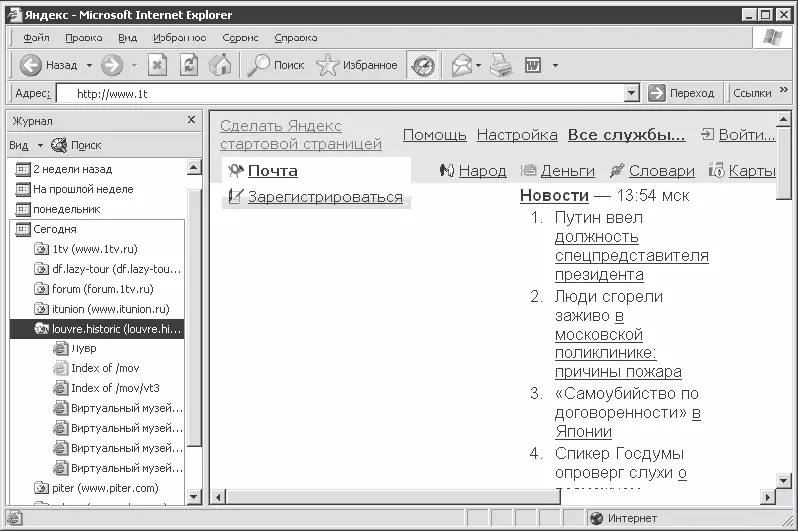Image resolution: width=798 pixels, height=531 pixels.
Task: Open the Back button history dropdown arrow
Action: click(x=90, y=65)
